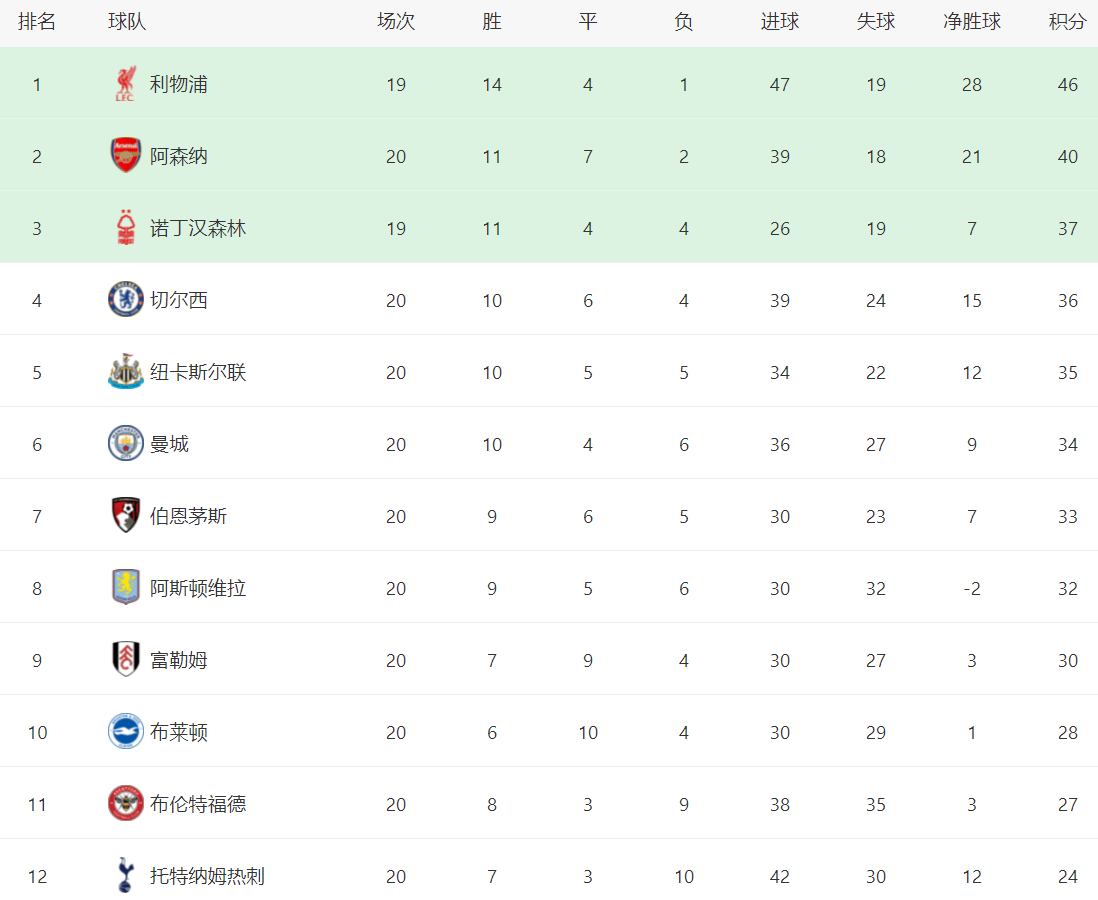Click the Bournemouth club crest icon

126,516
